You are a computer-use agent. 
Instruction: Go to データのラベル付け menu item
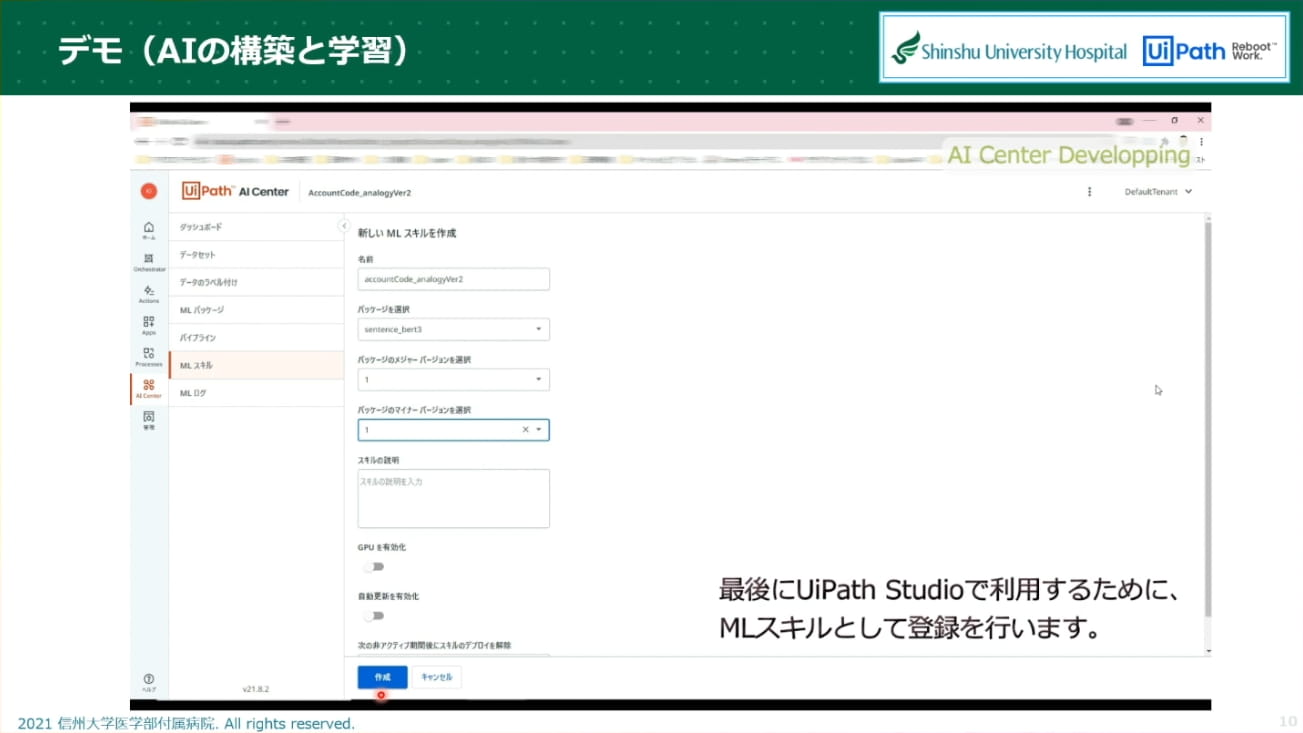(x=256, y=282)
